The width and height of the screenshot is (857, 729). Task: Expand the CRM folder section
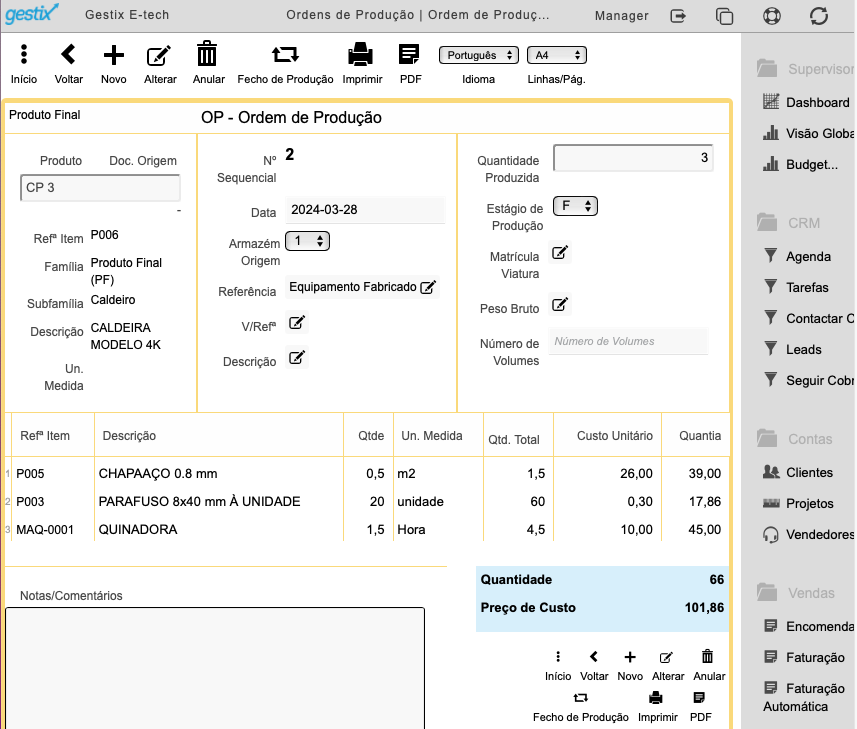pos(789,223)
